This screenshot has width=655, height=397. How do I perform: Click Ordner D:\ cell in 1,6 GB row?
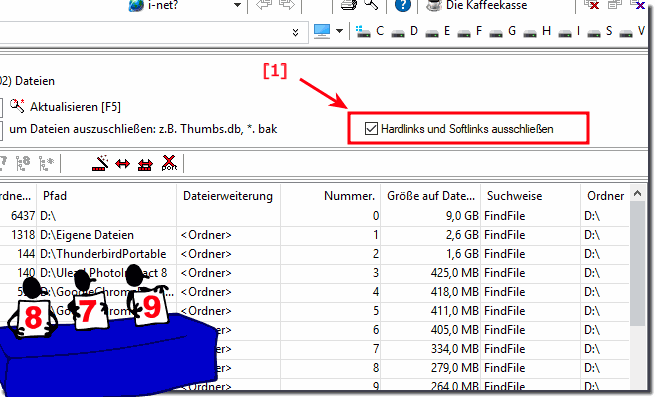click(x=592, y=254)
